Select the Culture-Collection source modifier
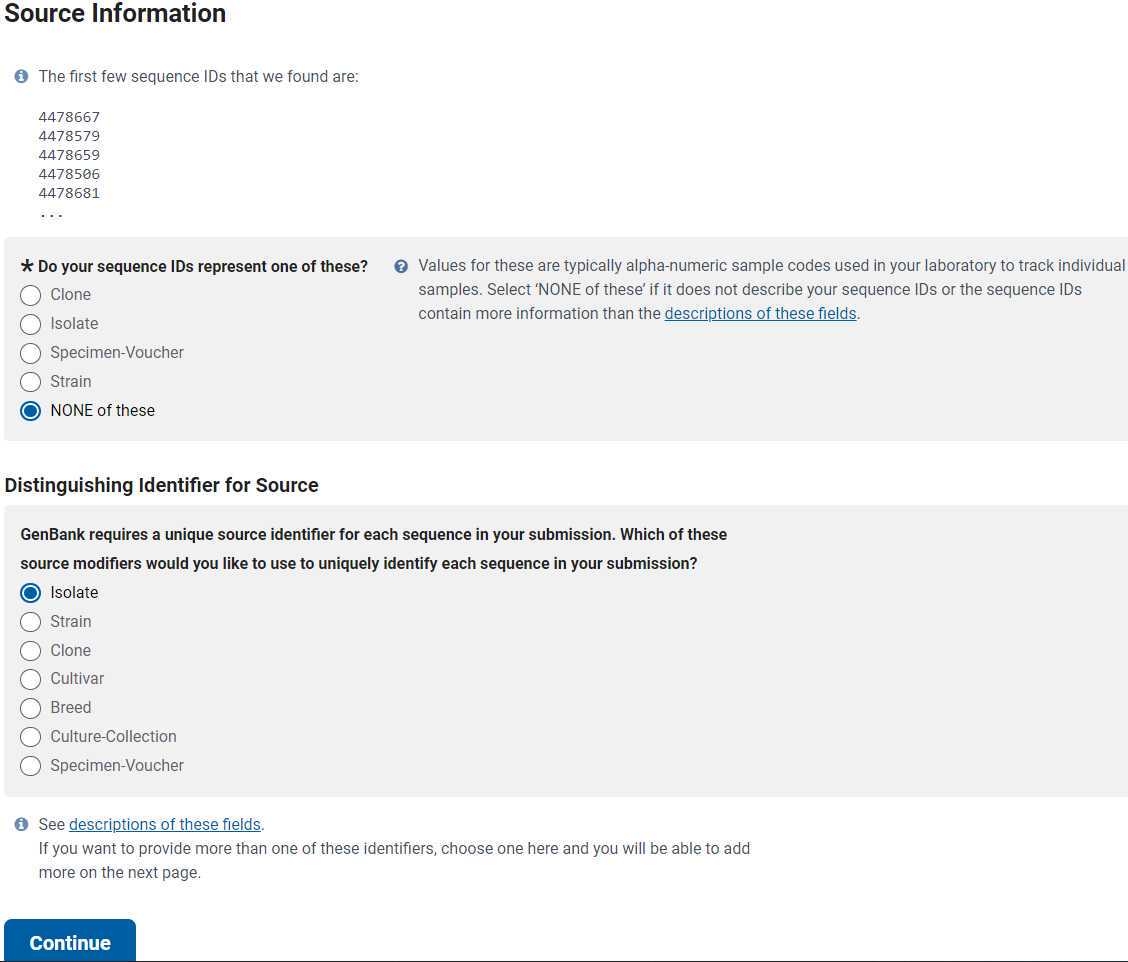Screen dimensions: 1128x962 coord(30,737)
